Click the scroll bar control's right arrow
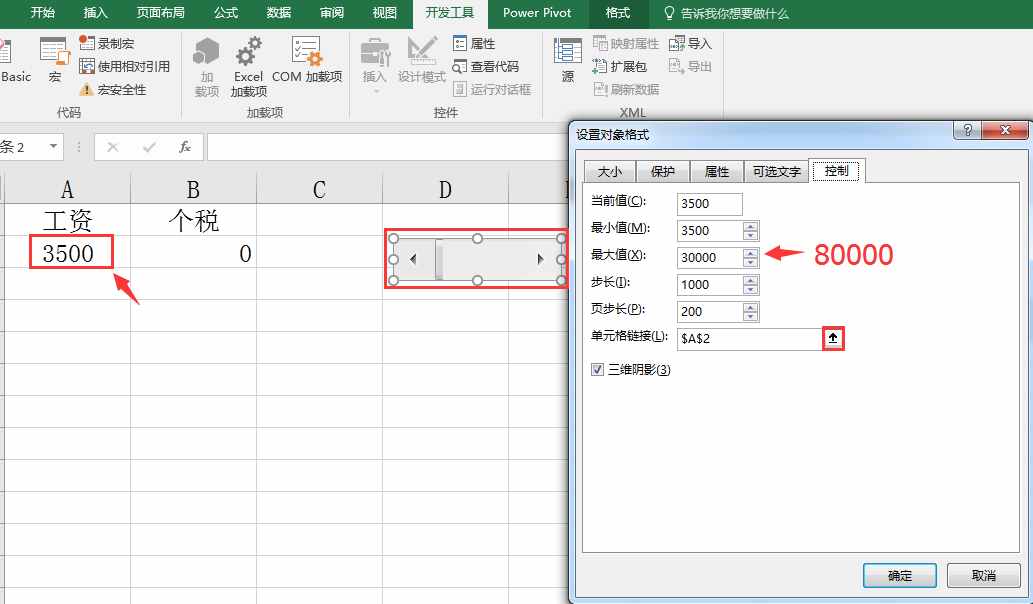Image resolution: width=1033 pixels, height=604 pixels. [x=540, y=259]
